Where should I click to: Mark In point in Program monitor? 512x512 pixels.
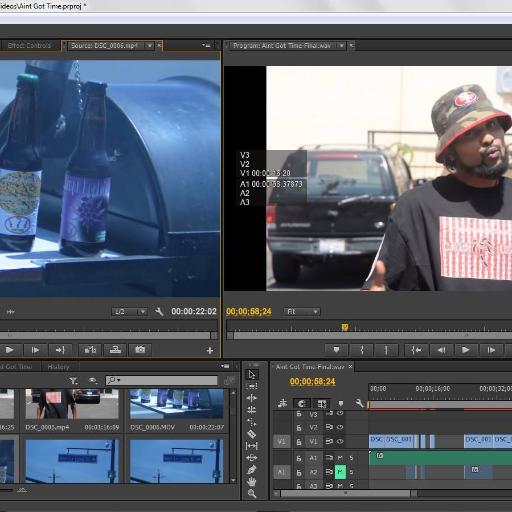tap(362, 350)
